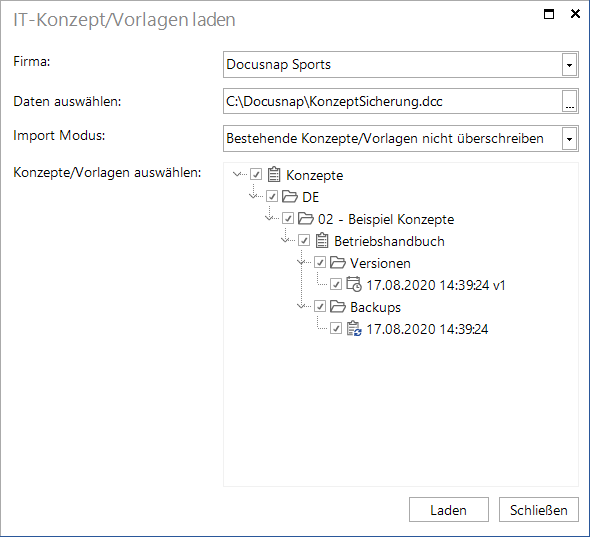590x537 pixels.
Task: Collapse the Versionen tree node
Action: [301, 262]
